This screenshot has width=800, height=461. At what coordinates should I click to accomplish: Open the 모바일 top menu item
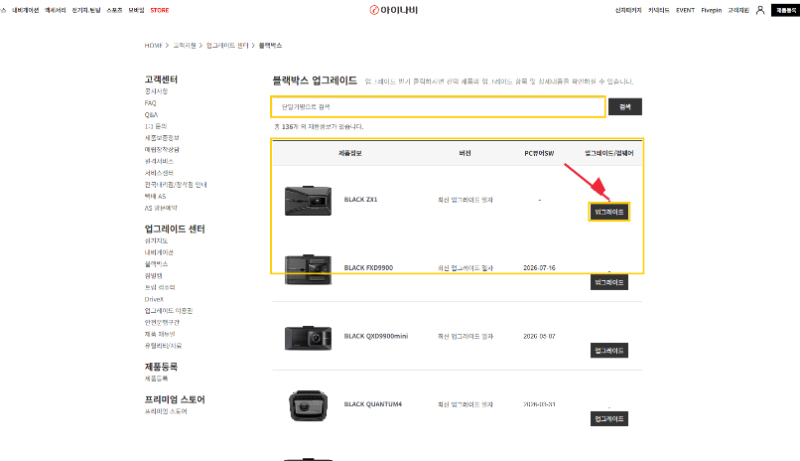tap(136, 10)
